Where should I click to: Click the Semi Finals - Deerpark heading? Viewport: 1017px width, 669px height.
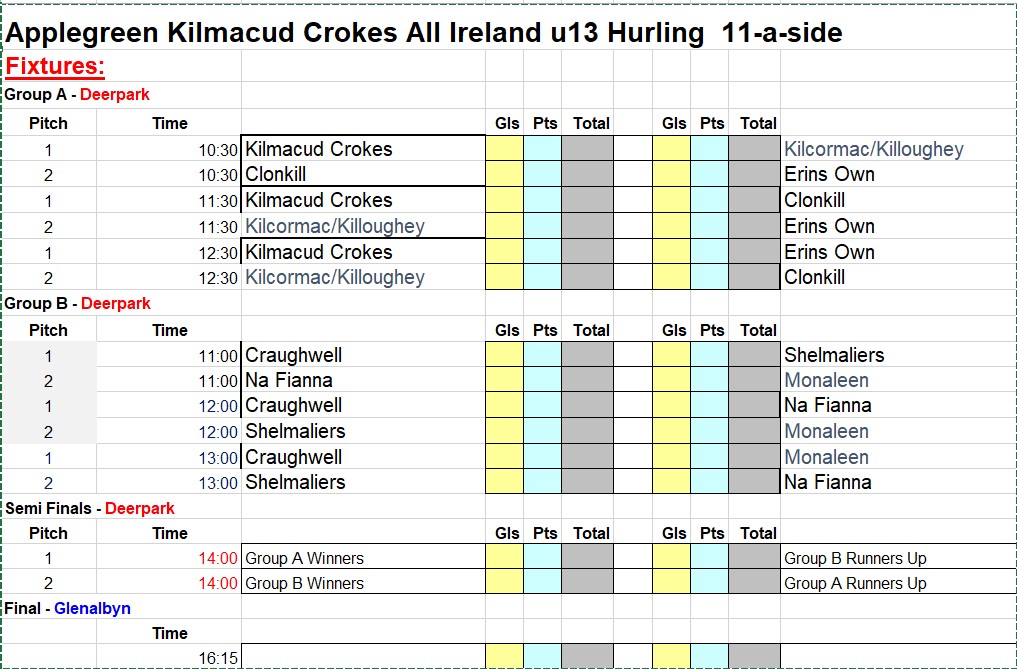point(90,508)
